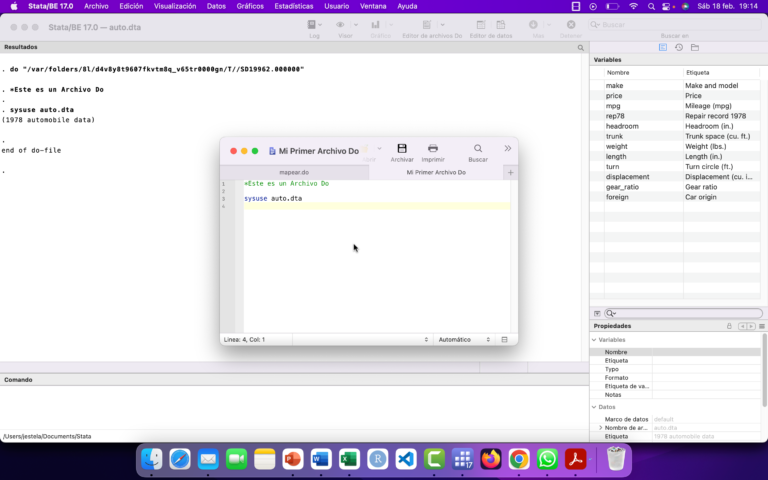Show the Variables panel view icon

pos(663,48)
